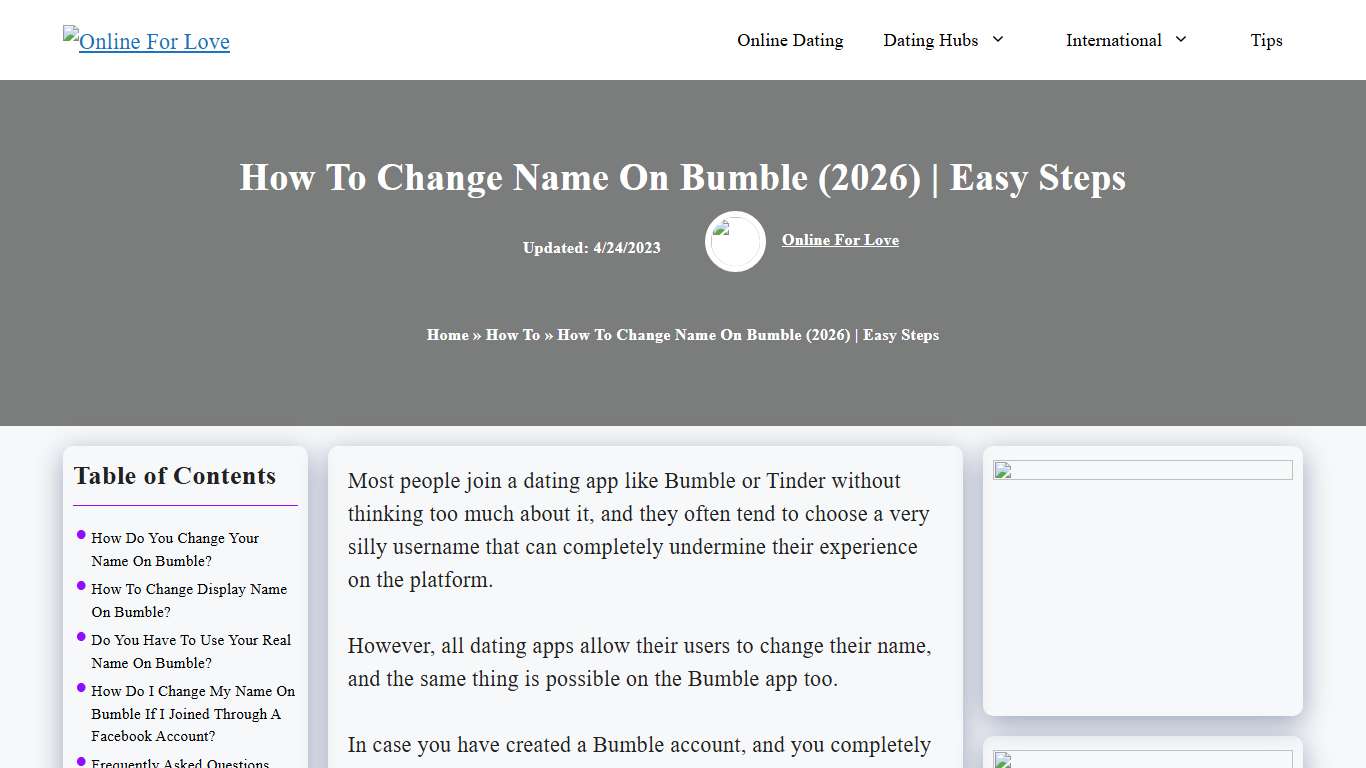Screen dimensions: 1366x768
Task: Select Online Dating in the navigation menu
Action: click(790, 40)
